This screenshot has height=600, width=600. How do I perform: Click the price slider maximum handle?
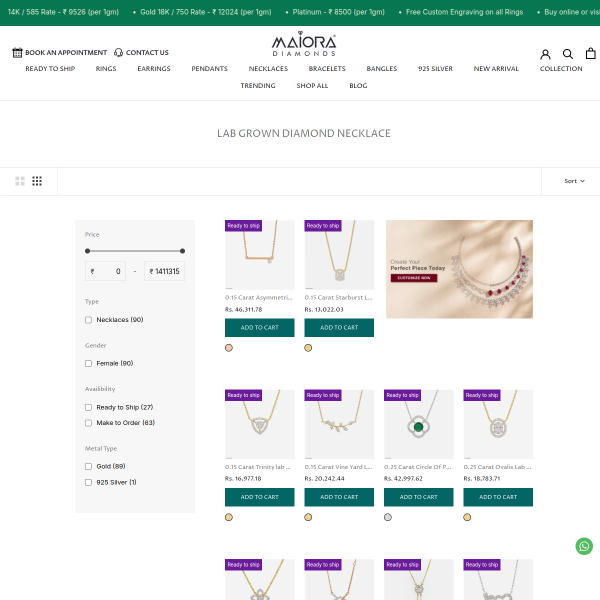[183, 251]
